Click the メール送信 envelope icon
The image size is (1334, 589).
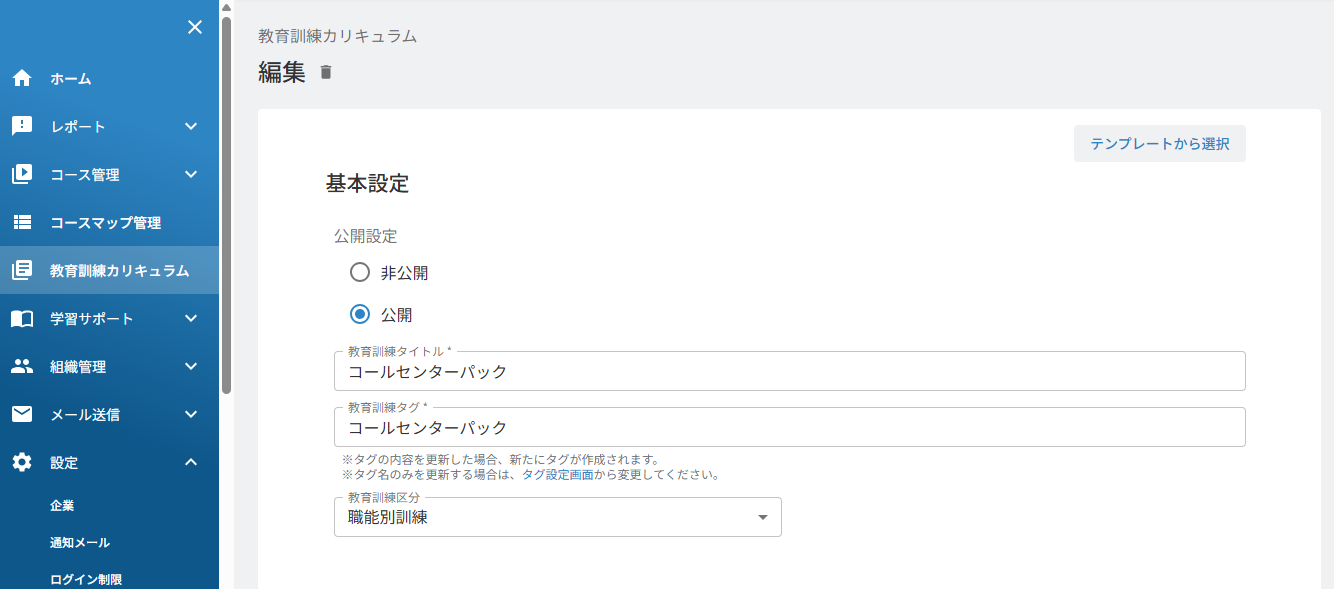22,414
